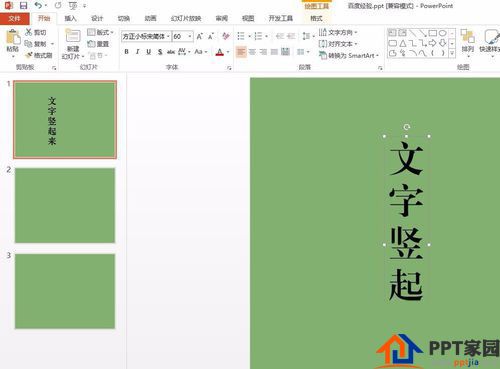Viewport: 500px width, 369px height.
Task: Toggle Italic formatting
Action: coord(137,52)
